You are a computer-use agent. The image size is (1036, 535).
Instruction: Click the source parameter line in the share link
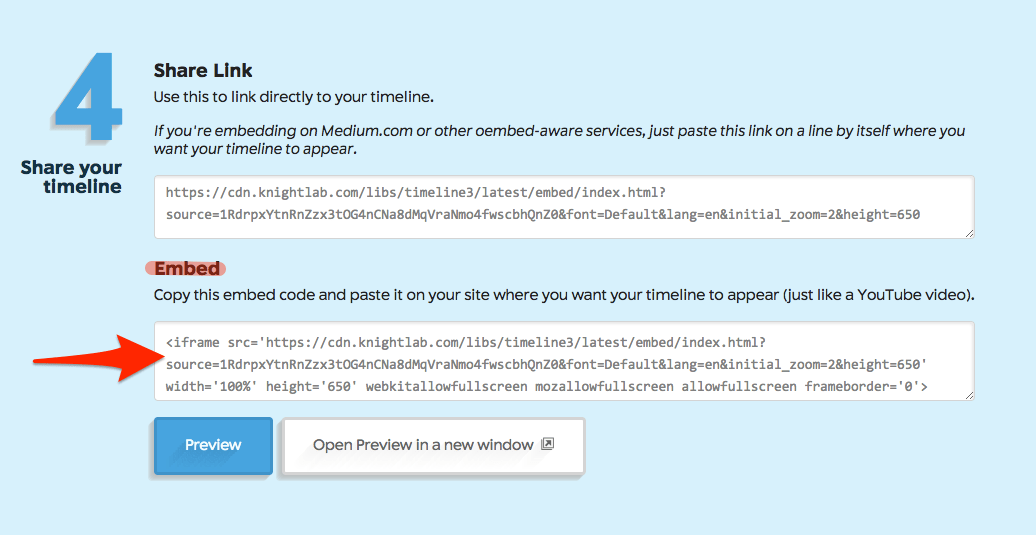(x=542, y=215)
